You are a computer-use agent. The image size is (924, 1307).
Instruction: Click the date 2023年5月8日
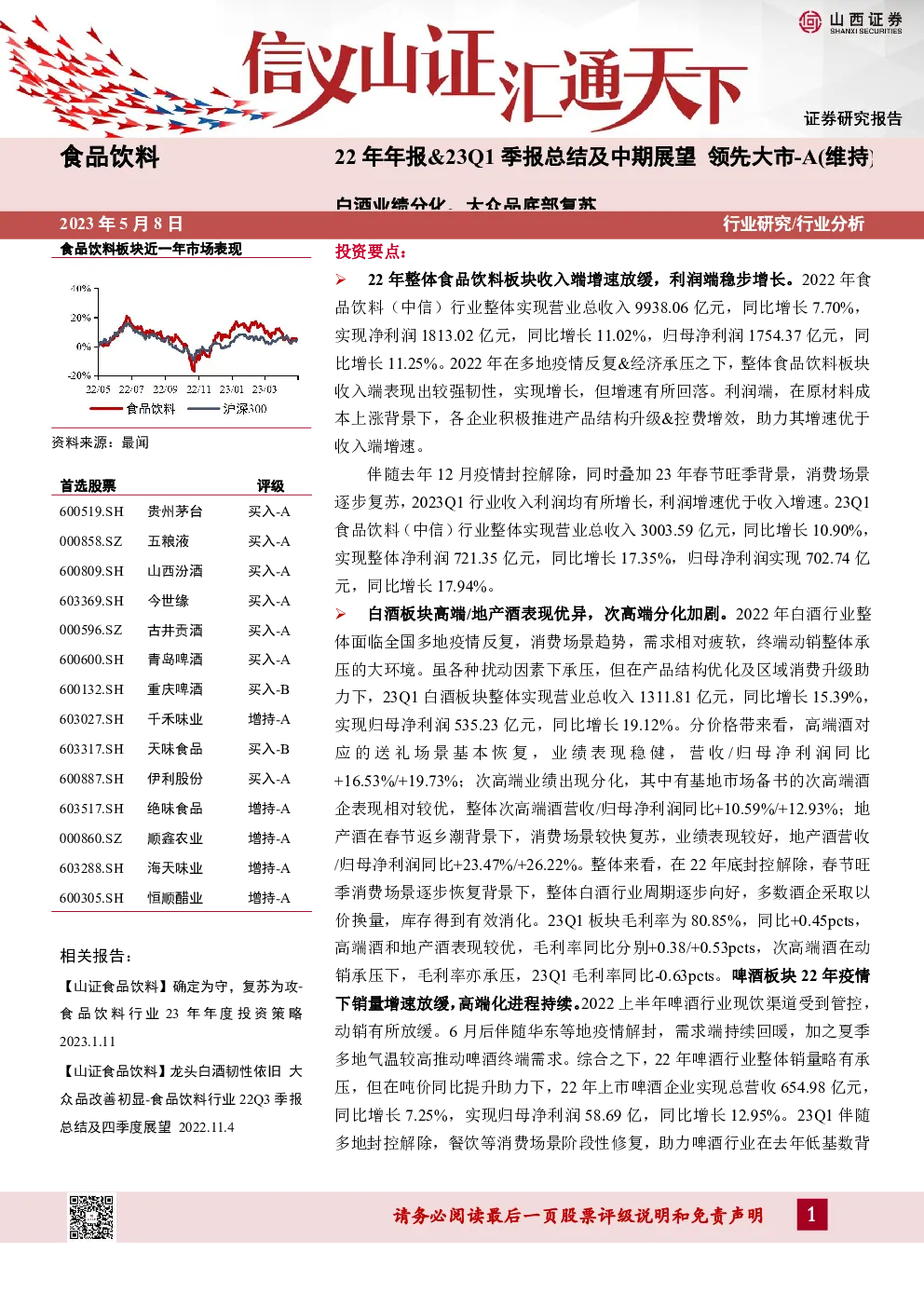point(121,224)
